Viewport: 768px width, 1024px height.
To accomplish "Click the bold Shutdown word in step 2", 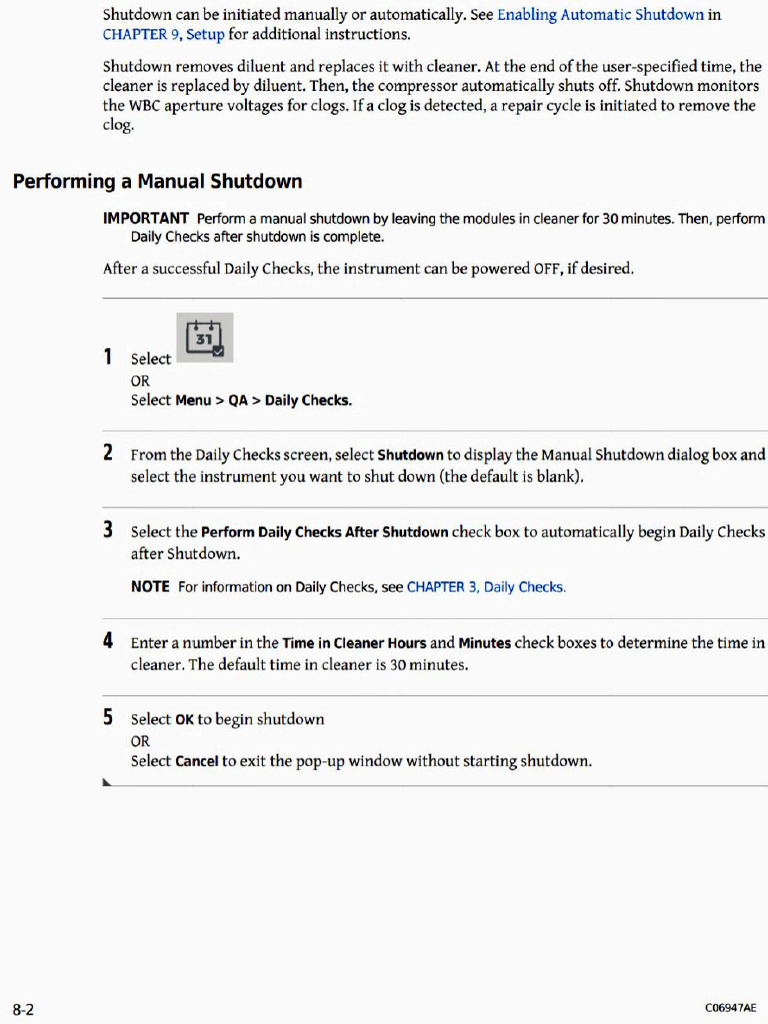I will [x=410, y=455].
